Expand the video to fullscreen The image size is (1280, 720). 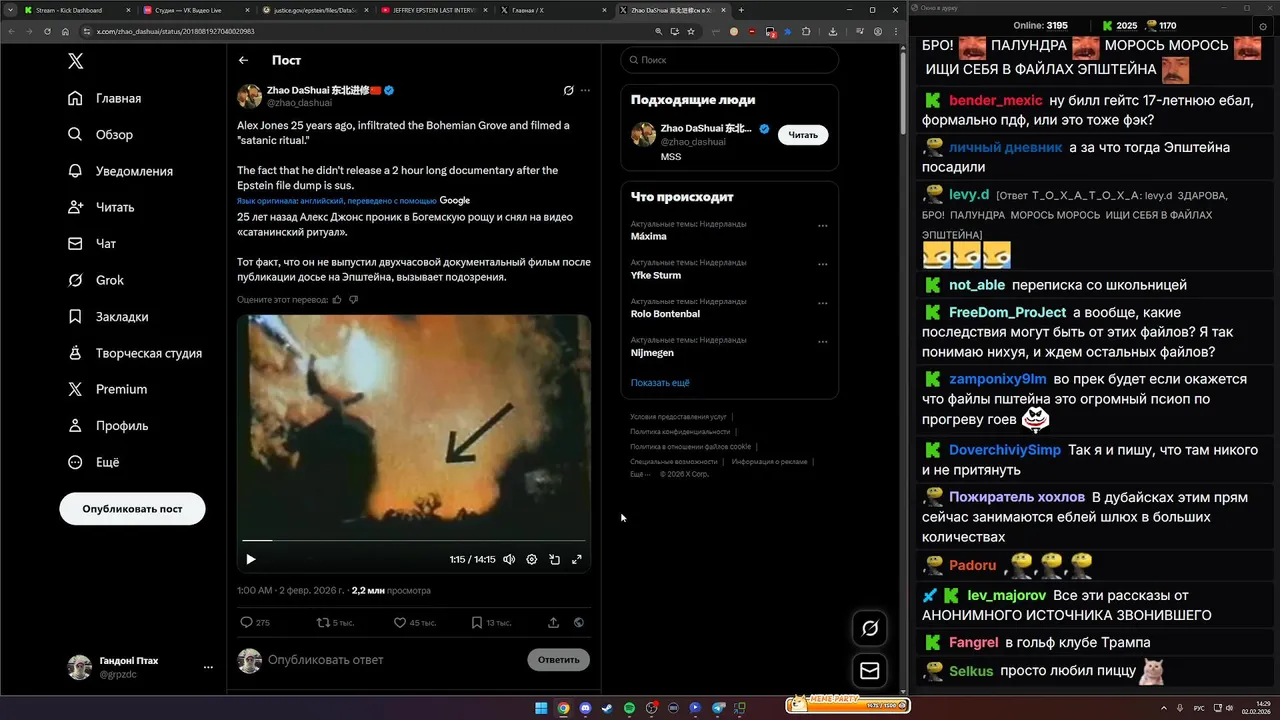pos(577,559)
